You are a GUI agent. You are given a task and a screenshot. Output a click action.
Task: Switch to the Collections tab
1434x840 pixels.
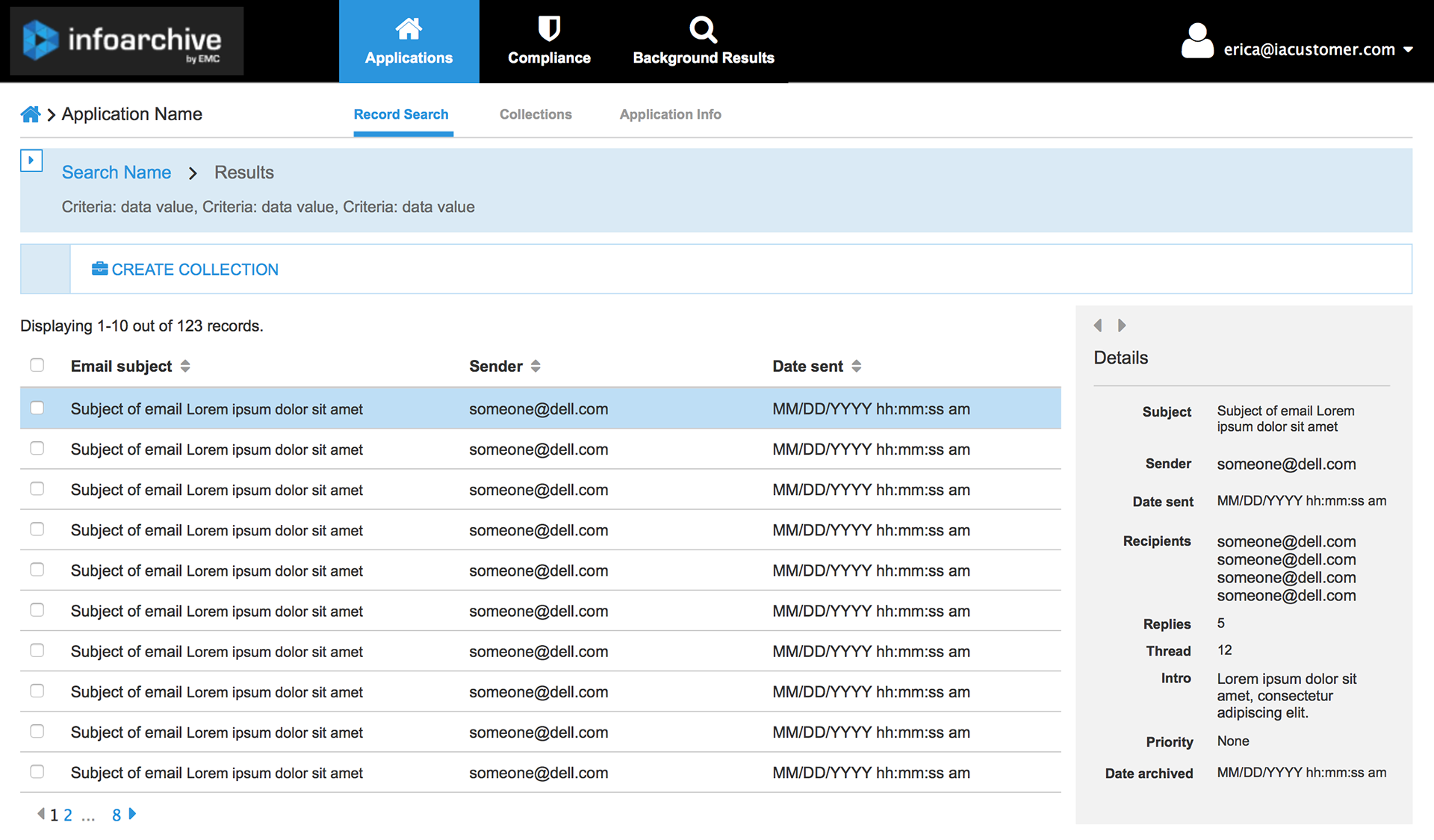pyautogui.click(x=536, y=114)
